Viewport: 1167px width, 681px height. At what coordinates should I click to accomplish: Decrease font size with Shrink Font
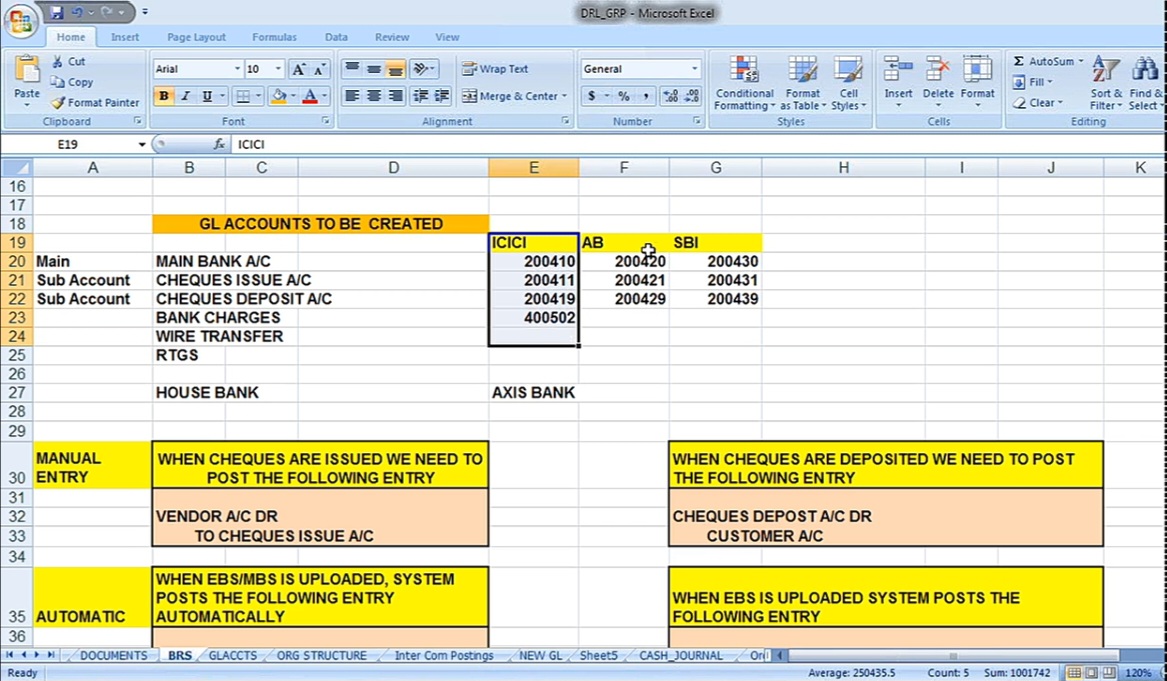click(320, 69)
